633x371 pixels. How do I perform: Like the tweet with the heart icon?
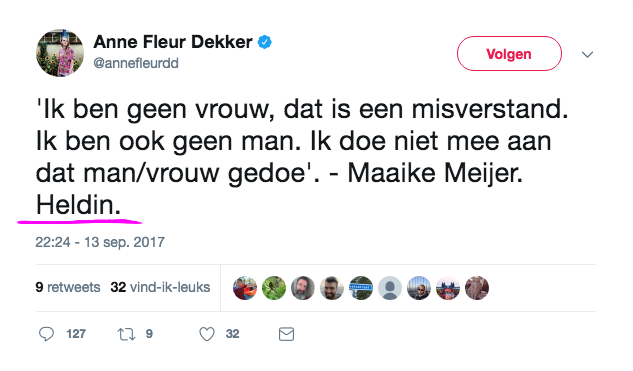click(207, 334)
